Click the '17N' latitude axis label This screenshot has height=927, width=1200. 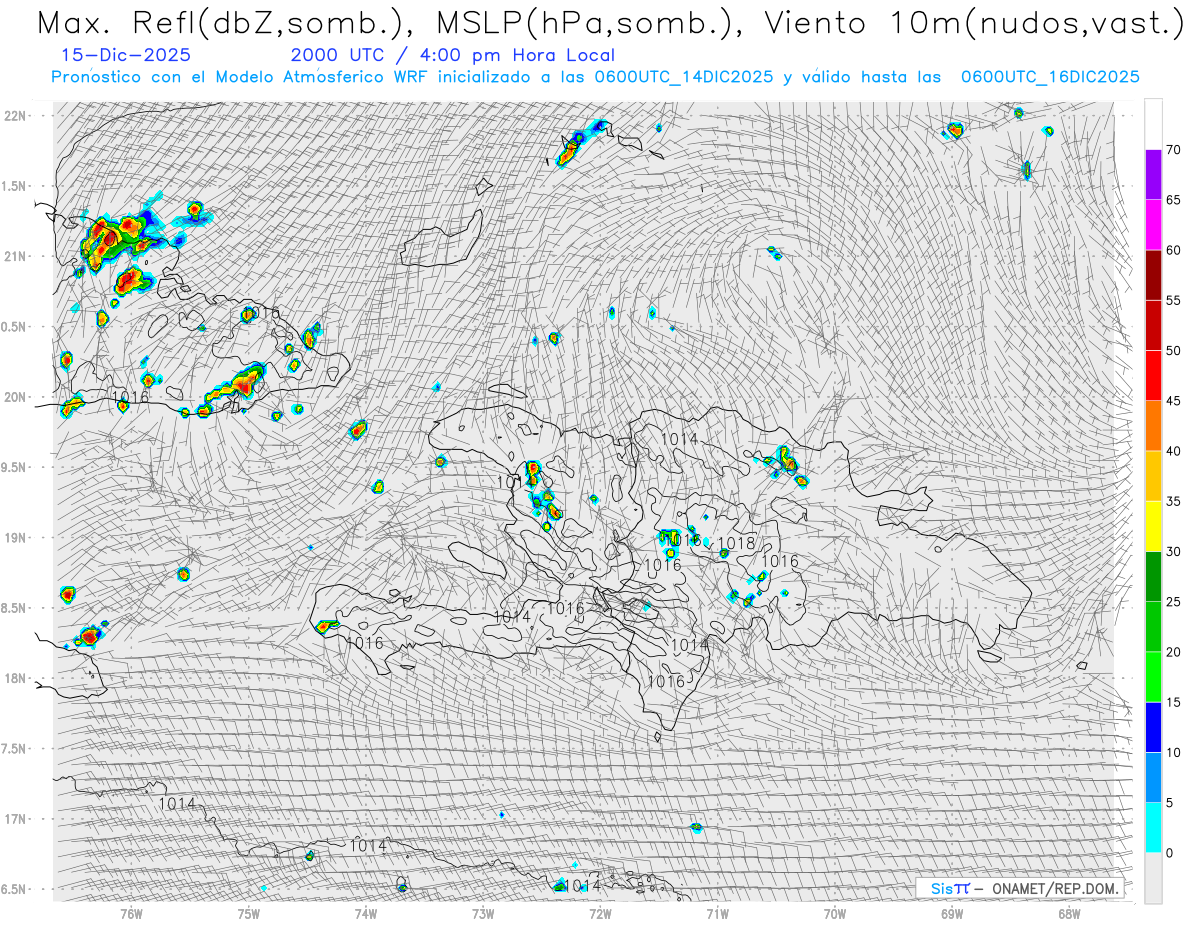(15, 819)
